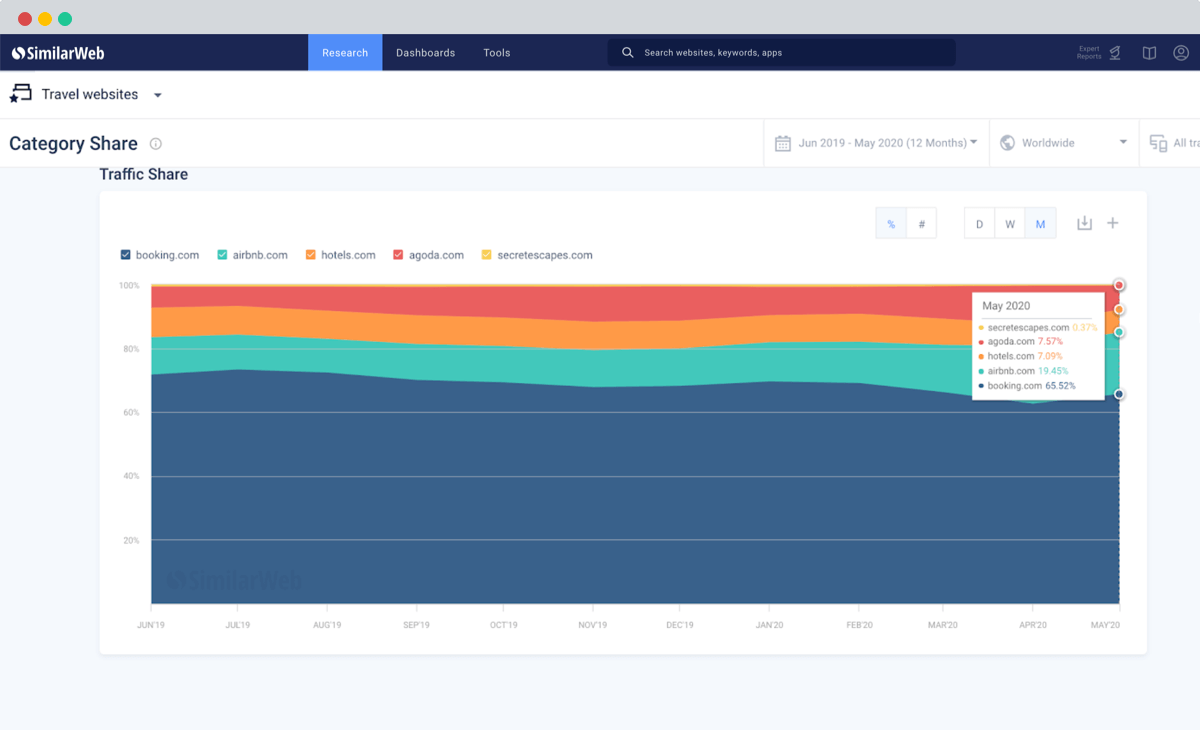This screenshot has height=730, width=1200.
Task: Uncheck secretescapes.com legend checkbox
Action: pyautogui.click(x=487, y=255)
